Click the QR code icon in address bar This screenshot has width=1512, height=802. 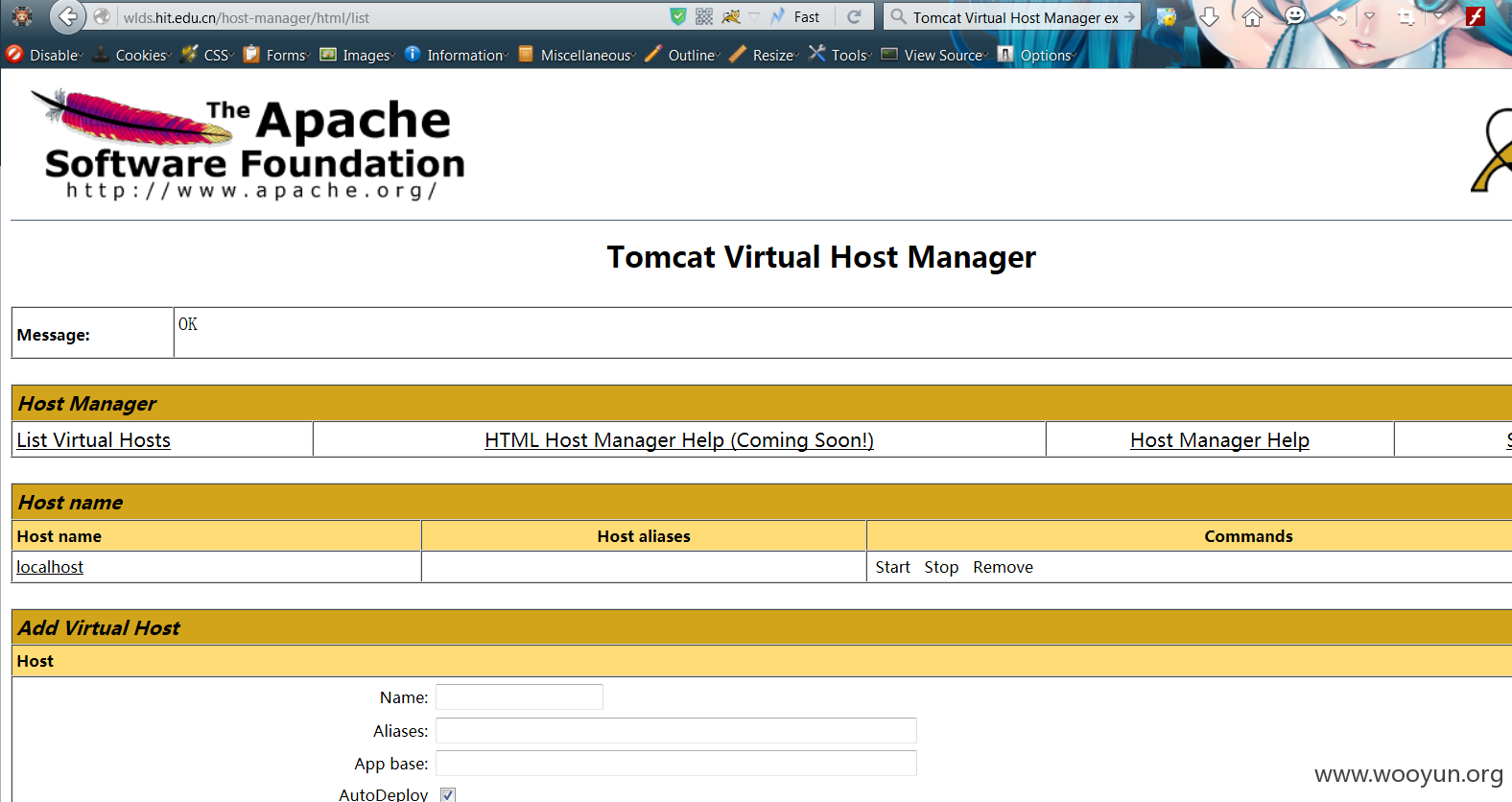704,16
